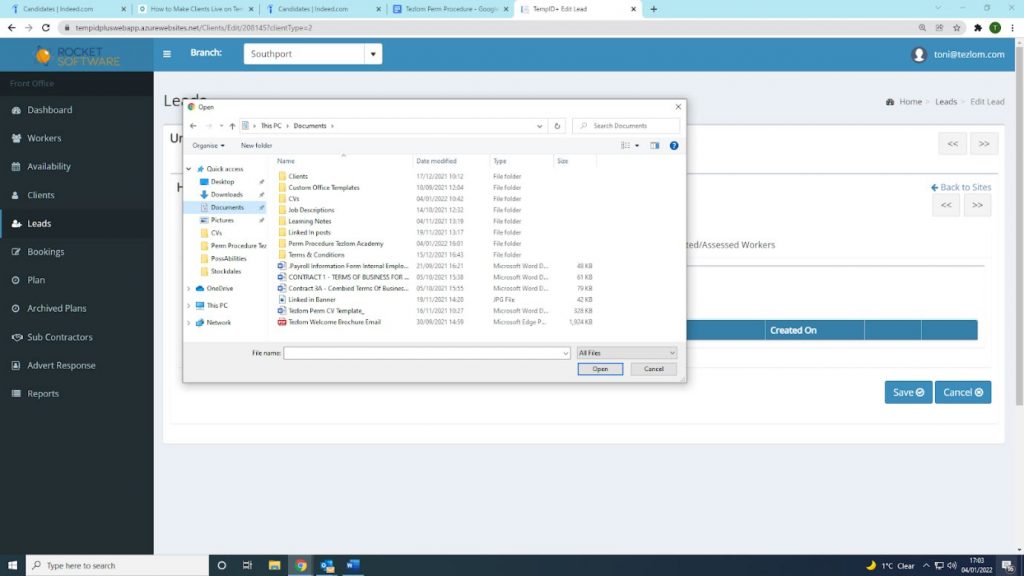Go up one folder level in dialog

232,126
